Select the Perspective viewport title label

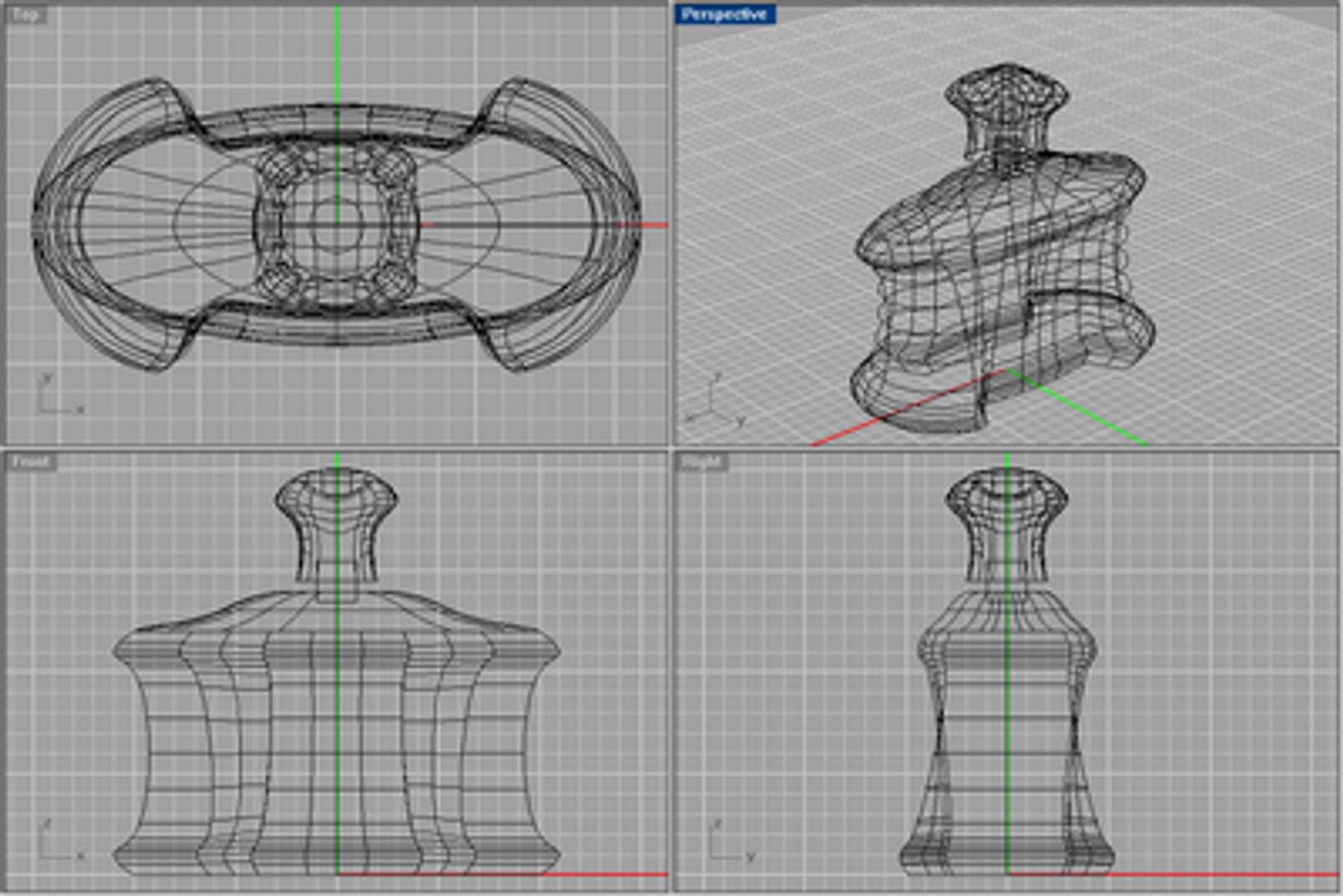pyautogui.click(x=725, y=14)
